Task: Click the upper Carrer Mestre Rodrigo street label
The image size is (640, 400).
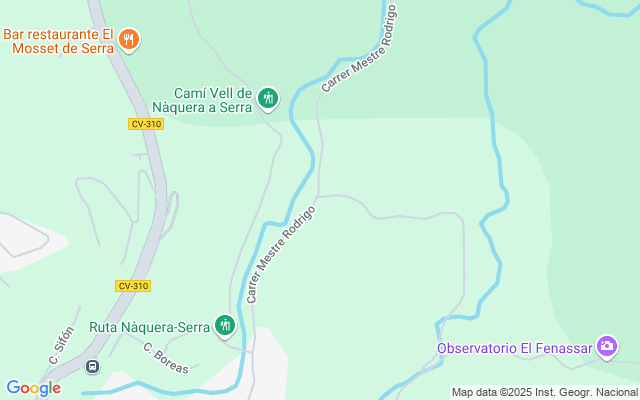Action: coord(359,49)
